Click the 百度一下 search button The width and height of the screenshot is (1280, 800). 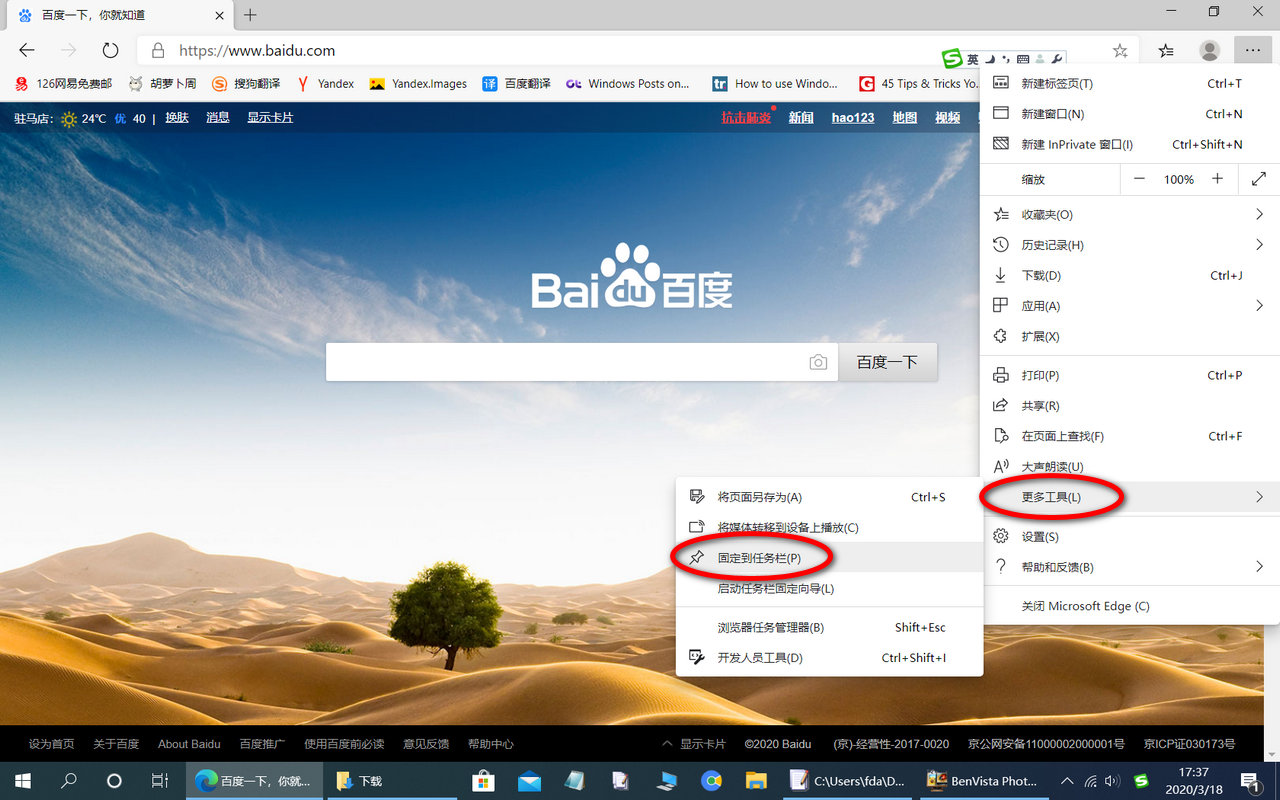pyautogui.click(x=888, y=362)
